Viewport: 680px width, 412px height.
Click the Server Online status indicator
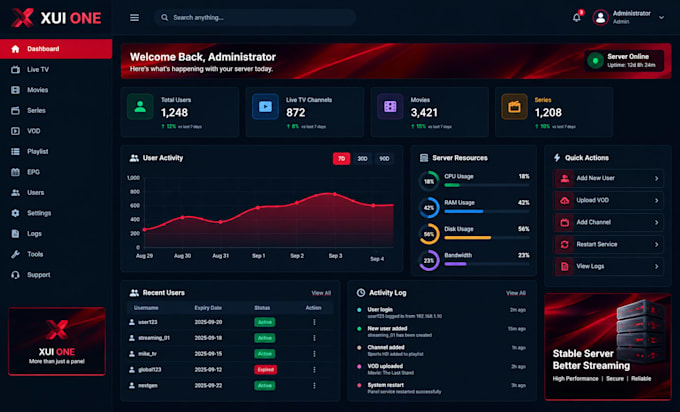(x=624, y=61)
